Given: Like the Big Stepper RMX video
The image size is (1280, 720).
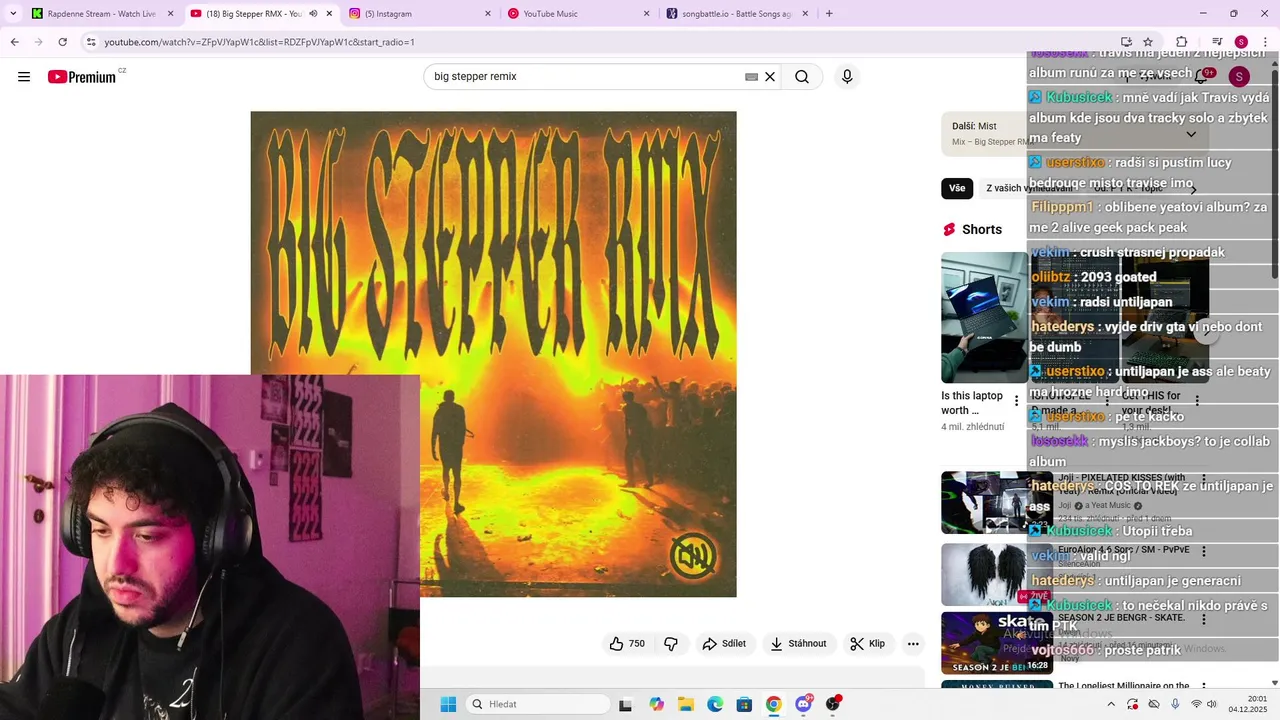Looking at the screenshot, I should pos(628,644).
